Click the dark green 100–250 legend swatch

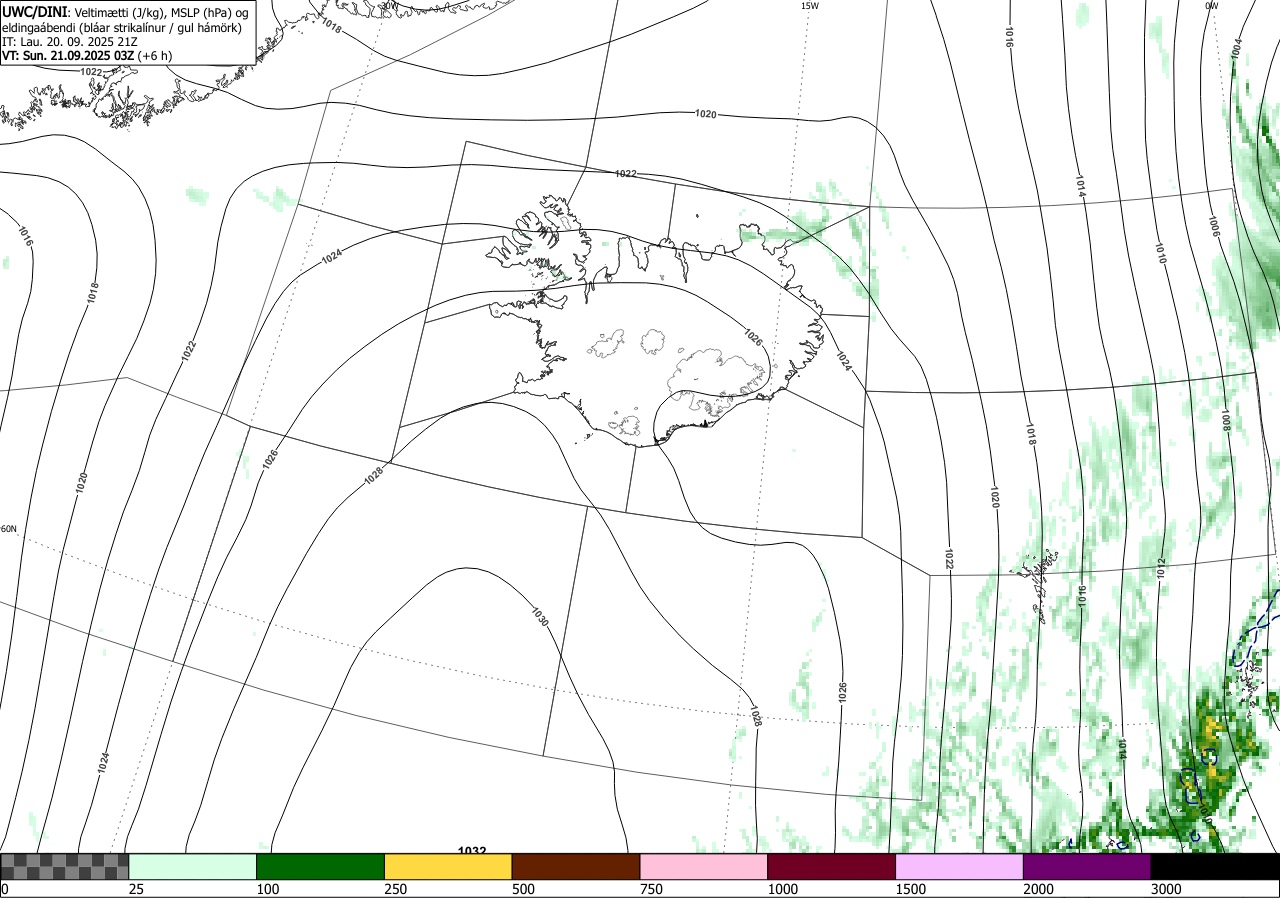click(320, 866)
